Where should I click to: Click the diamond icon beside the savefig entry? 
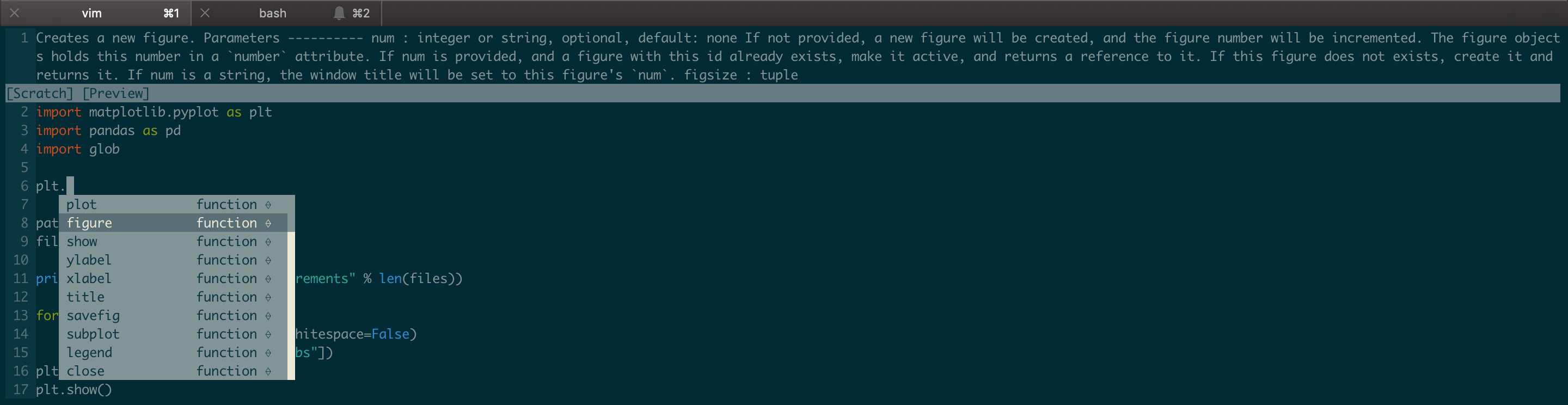268,316
